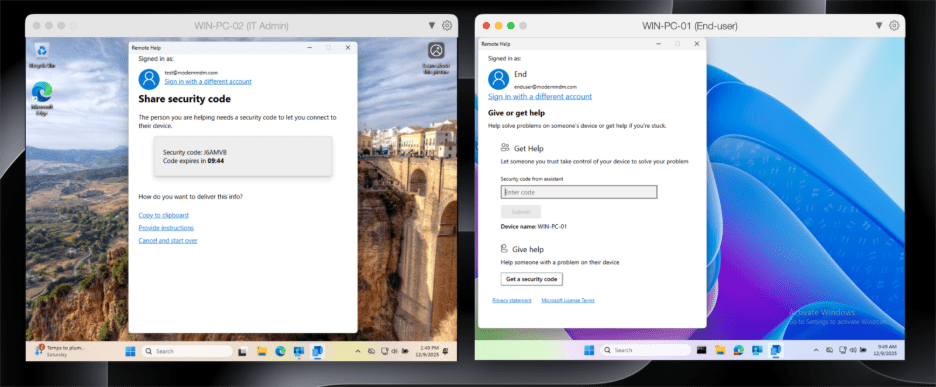Open network status in WIN-PC-02 tray
The width and height of the screenshot is (936, 387).
384,351
